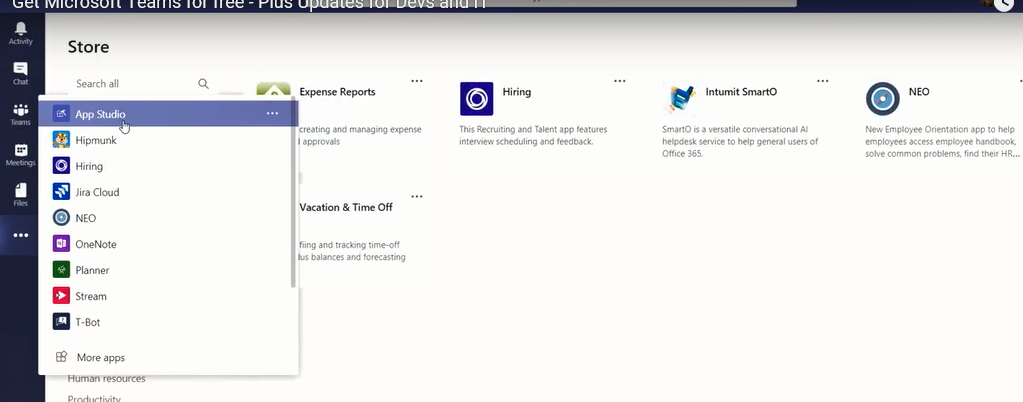Click the search magnifier icon
Image resolution: width=1023 pixels, height=402 pixels.
[204, 84]
